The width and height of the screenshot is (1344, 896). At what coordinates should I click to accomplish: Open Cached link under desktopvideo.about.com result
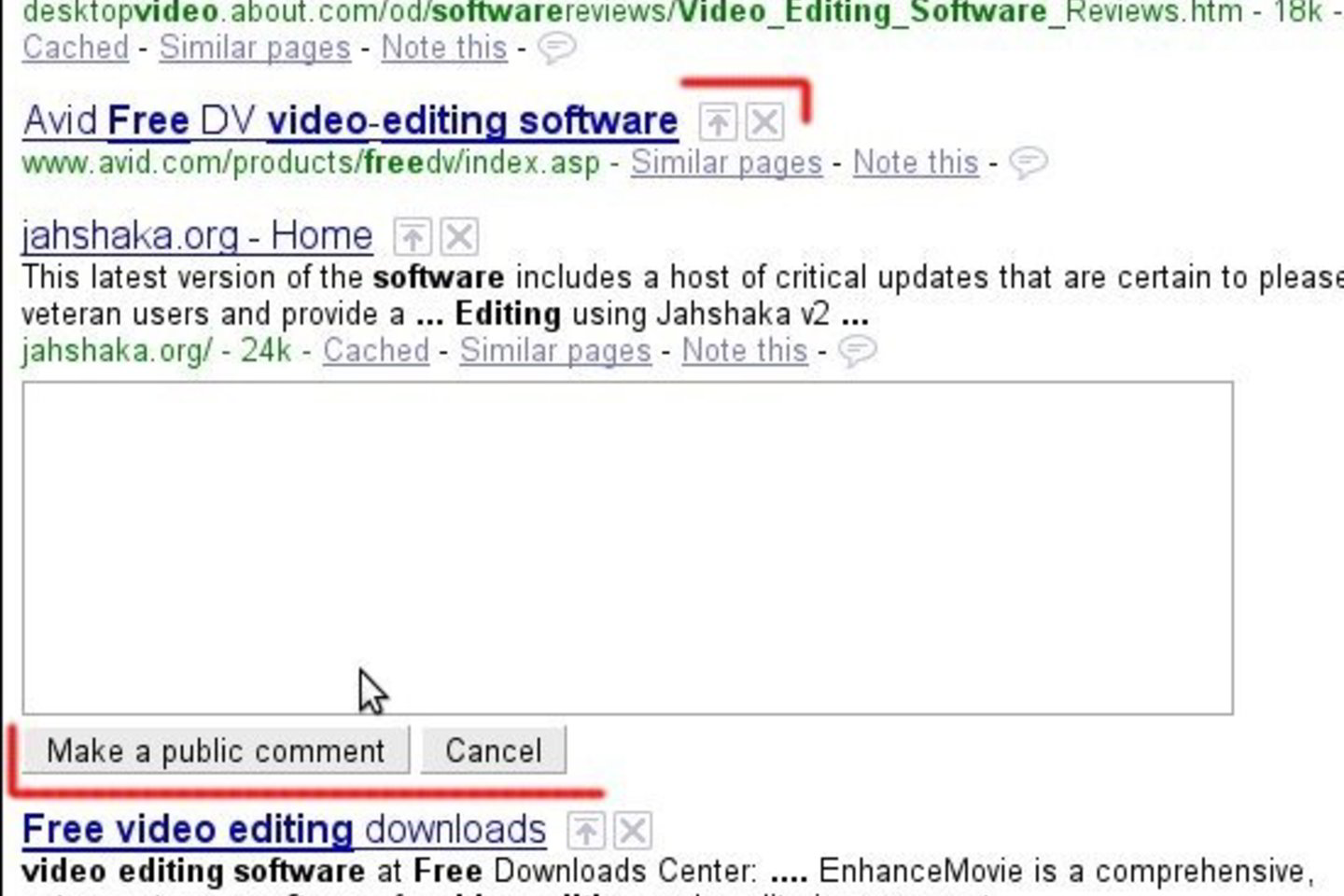coord(76,48)
